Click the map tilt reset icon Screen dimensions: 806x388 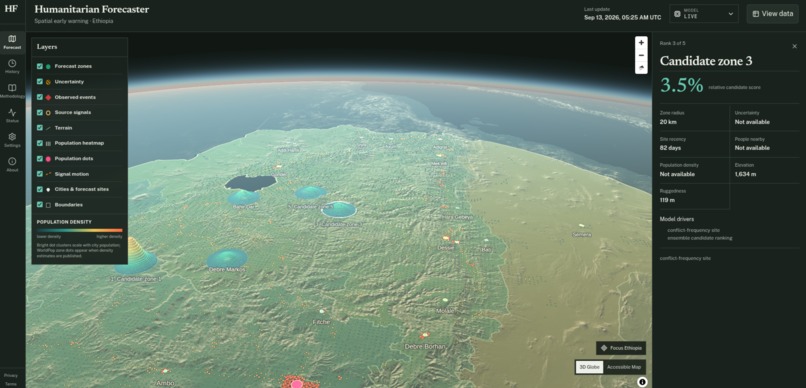(x=641, y=67)
